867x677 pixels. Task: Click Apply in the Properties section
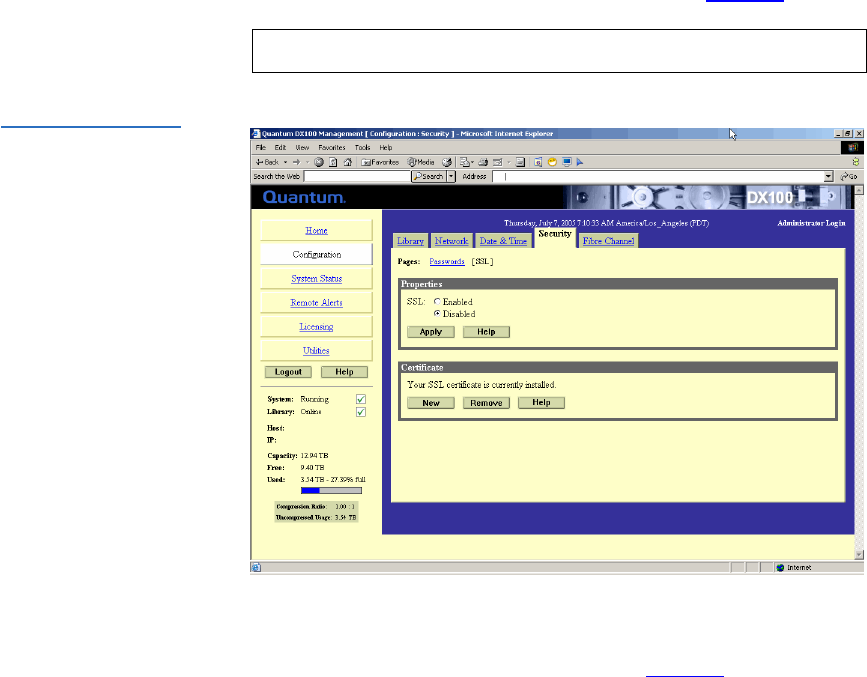pyautogui.click(x=431, y=332)
